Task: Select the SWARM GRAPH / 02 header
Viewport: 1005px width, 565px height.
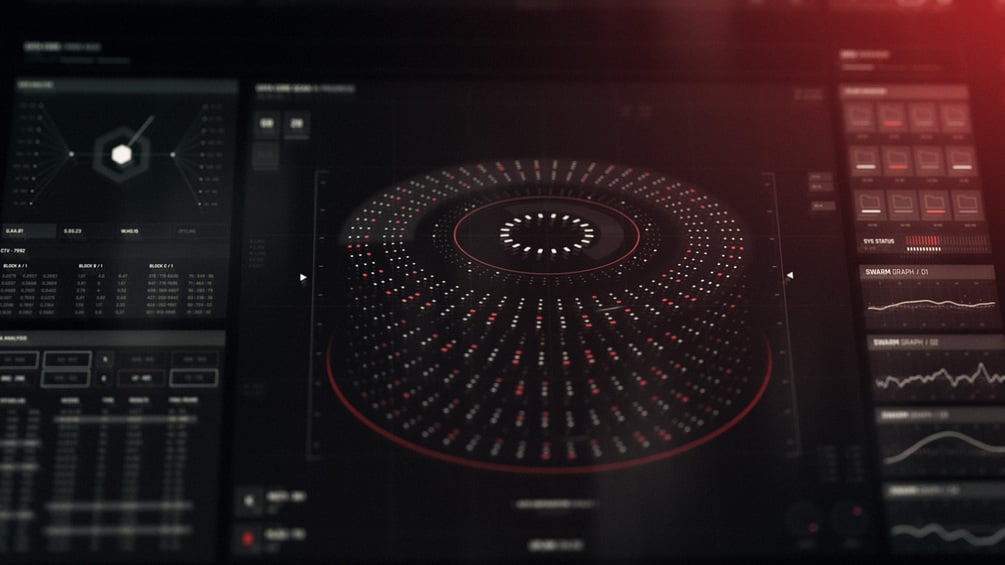Action: point(936,343)
